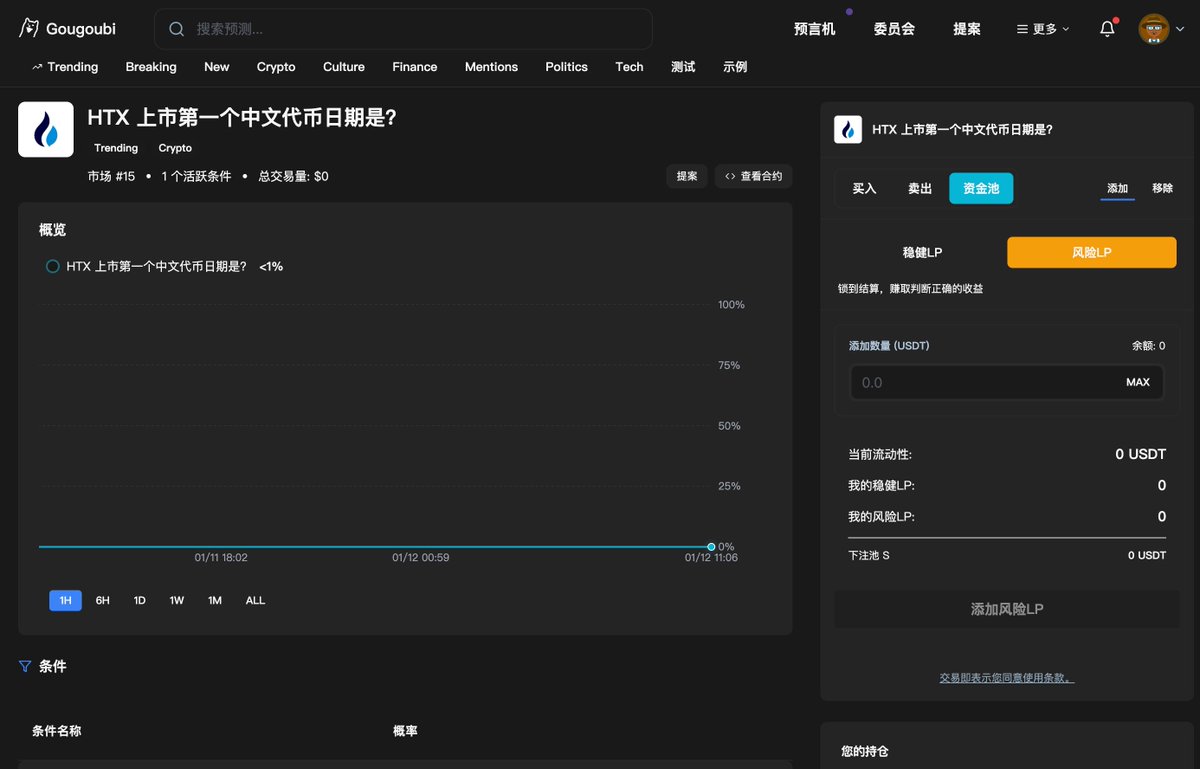The image size is (1200, 769).
Task: Click the 概率 column header
Action: [405, 731]
